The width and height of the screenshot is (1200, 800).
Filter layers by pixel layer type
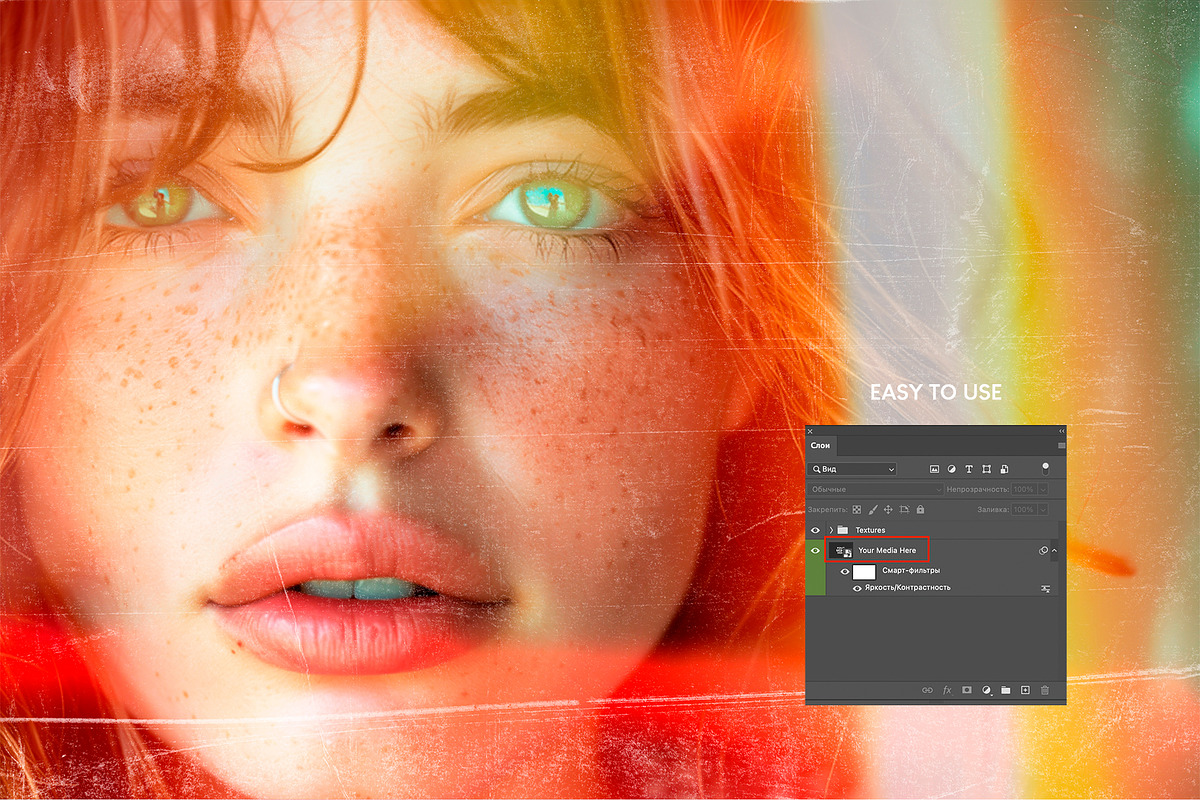(934, 469)
